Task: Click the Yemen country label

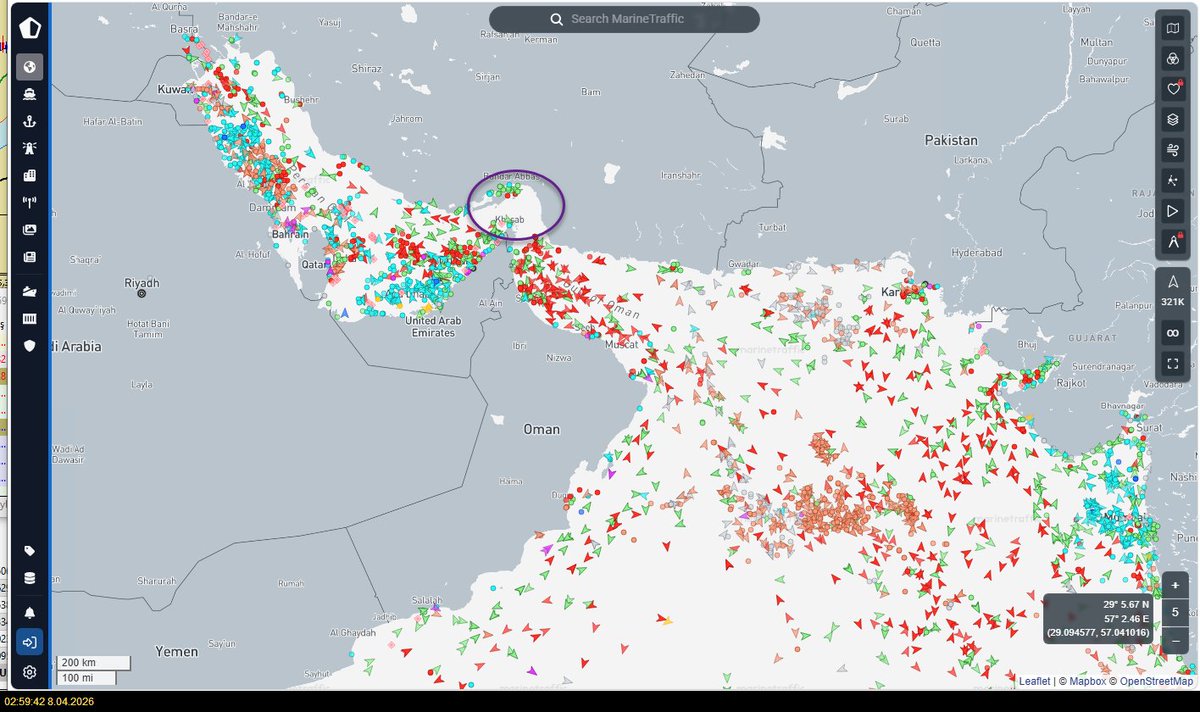Action: 177,651
